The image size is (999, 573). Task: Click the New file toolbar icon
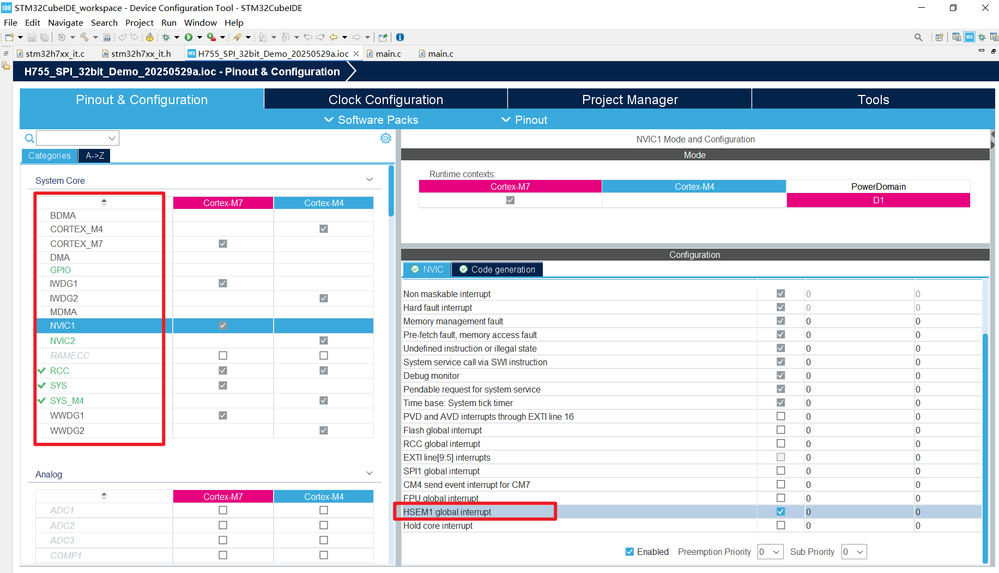pyautogui.click(x=9, y=37)
